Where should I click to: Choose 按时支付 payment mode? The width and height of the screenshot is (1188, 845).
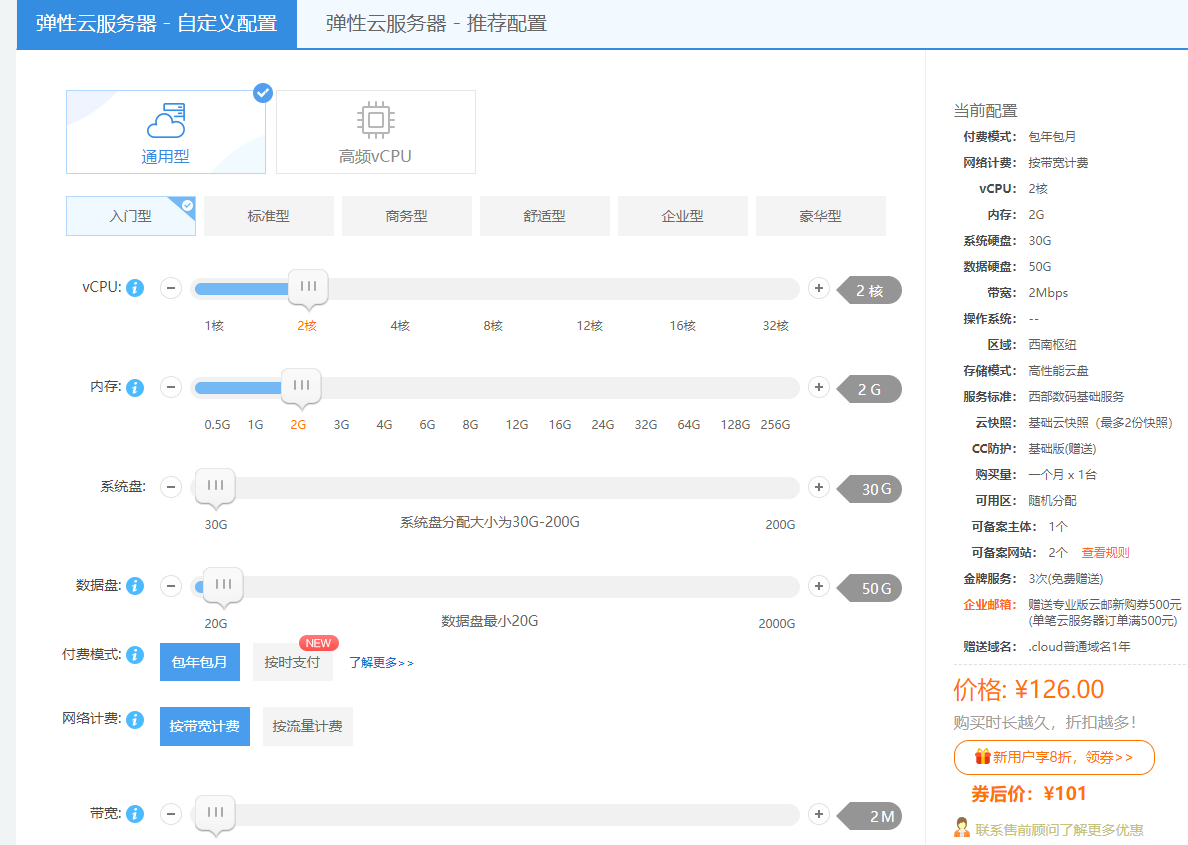(292, 662)
